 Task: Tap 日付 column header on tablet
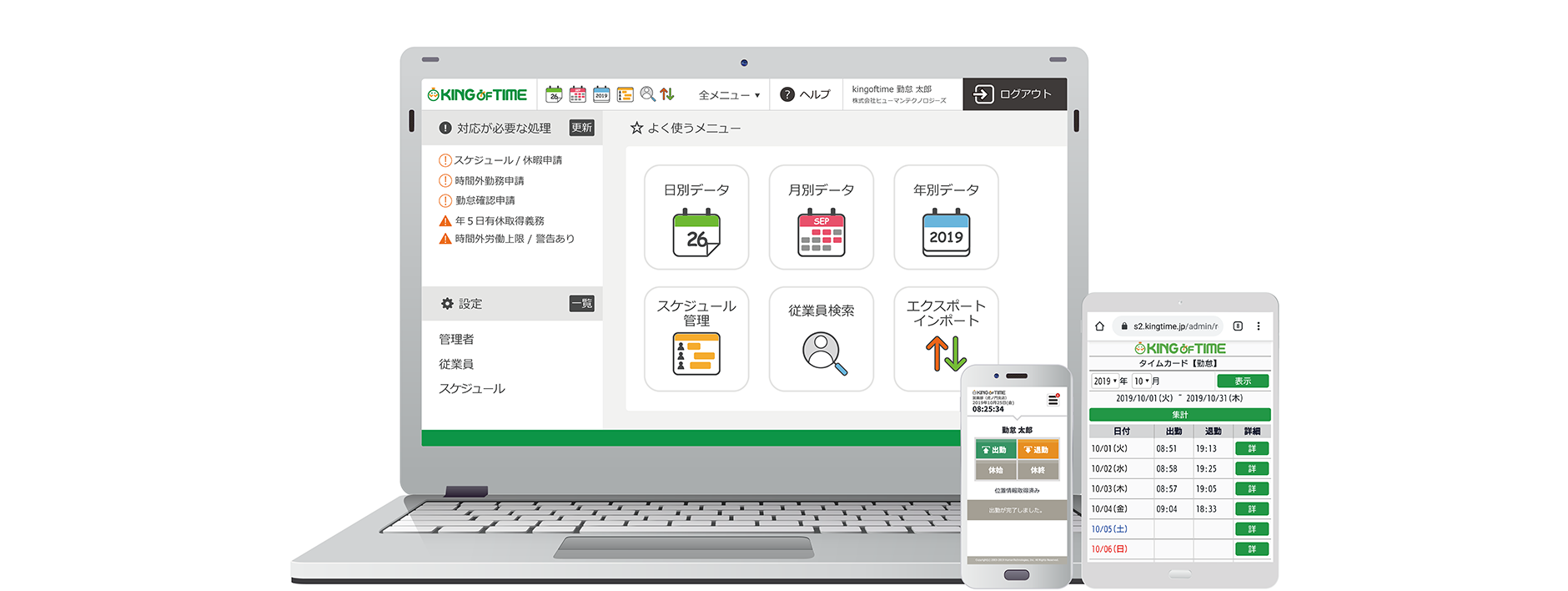1122,432
